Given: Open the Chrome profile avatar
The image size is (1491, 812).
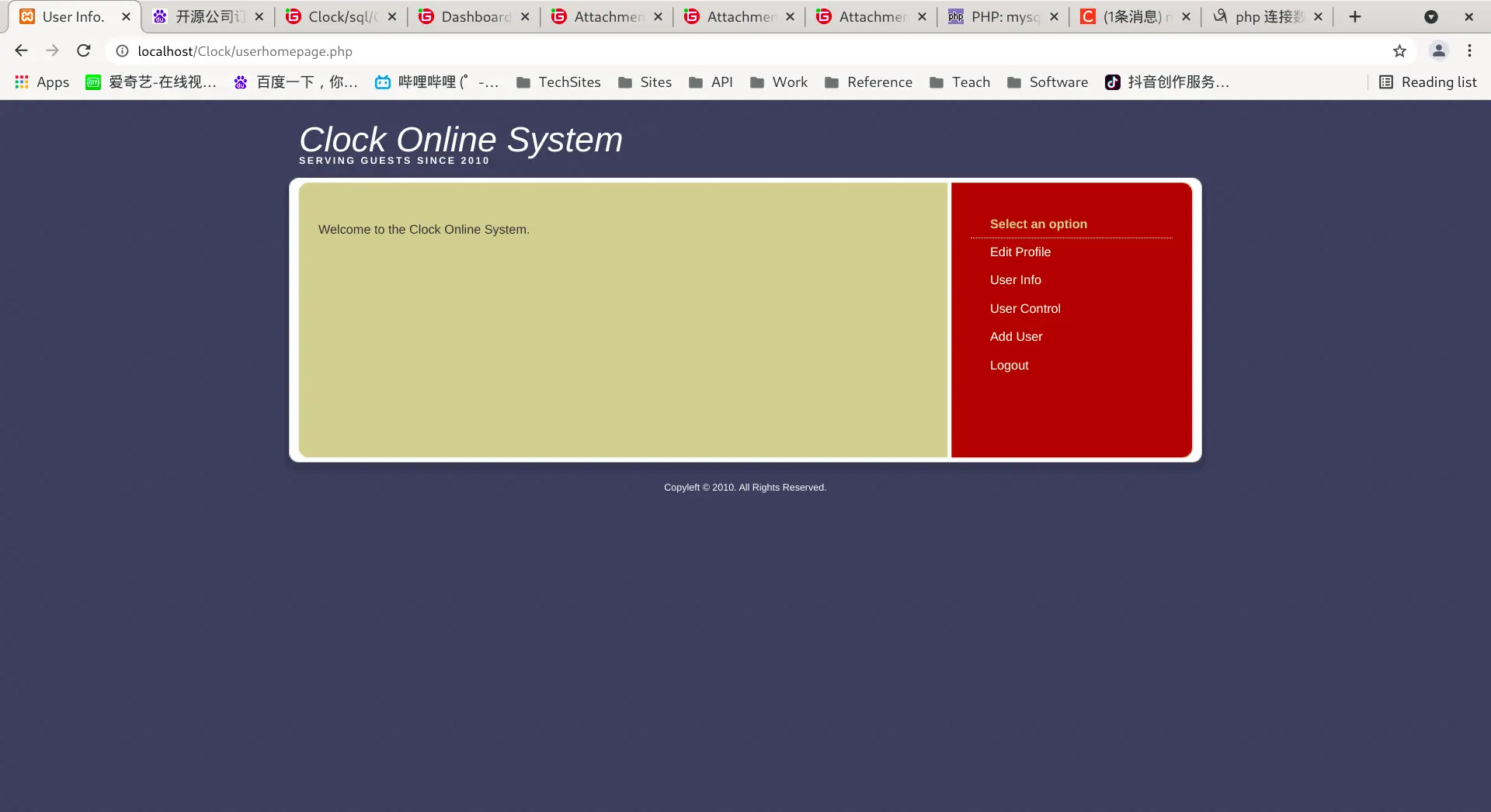Looking at the screenshot, I should (x=1438, y=50).
